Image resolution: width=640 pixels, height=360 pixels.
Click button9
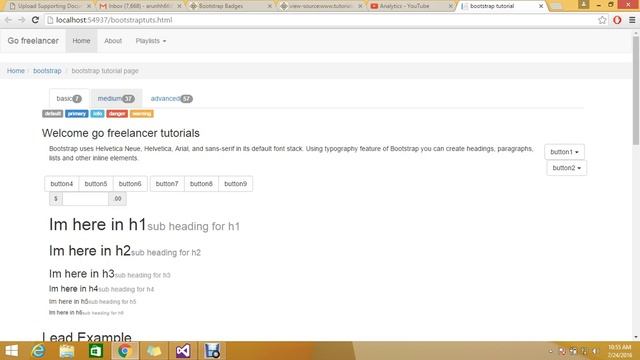pos(236,184)
